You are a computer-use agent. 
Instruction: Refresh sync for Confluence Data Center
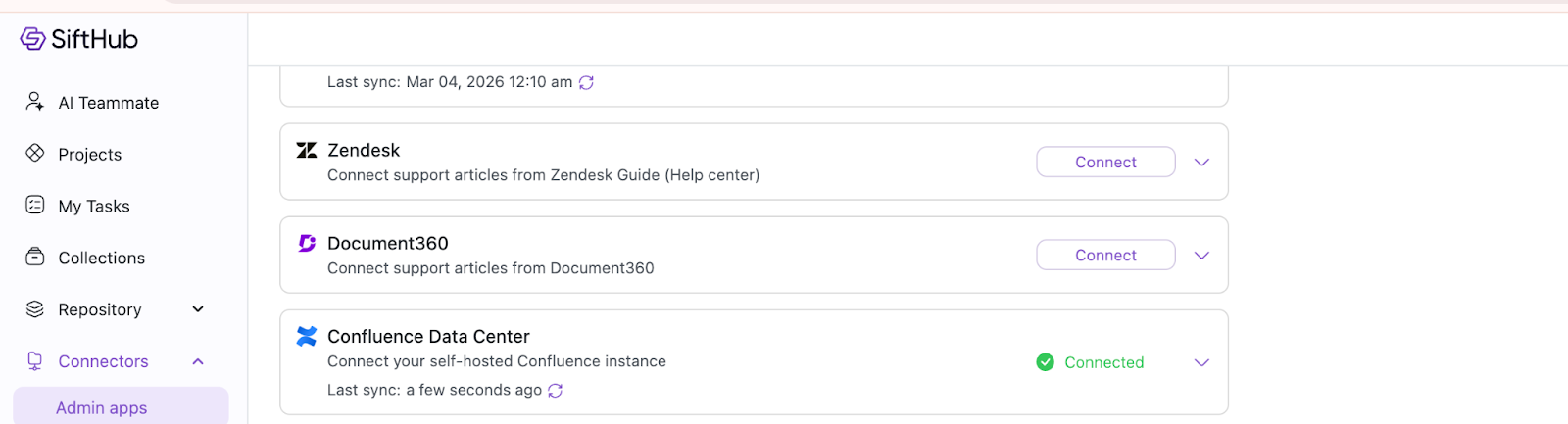click(x=556, y=391)
